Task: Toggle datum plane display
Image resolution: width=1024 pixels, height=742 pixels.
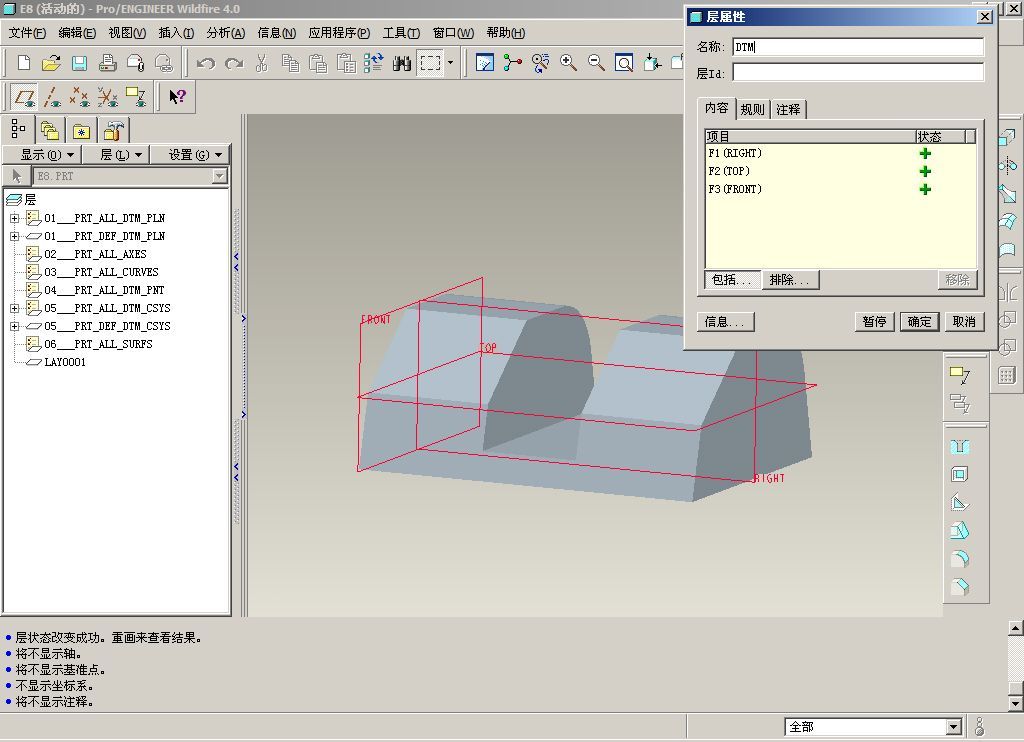Action: coord(24,97)
